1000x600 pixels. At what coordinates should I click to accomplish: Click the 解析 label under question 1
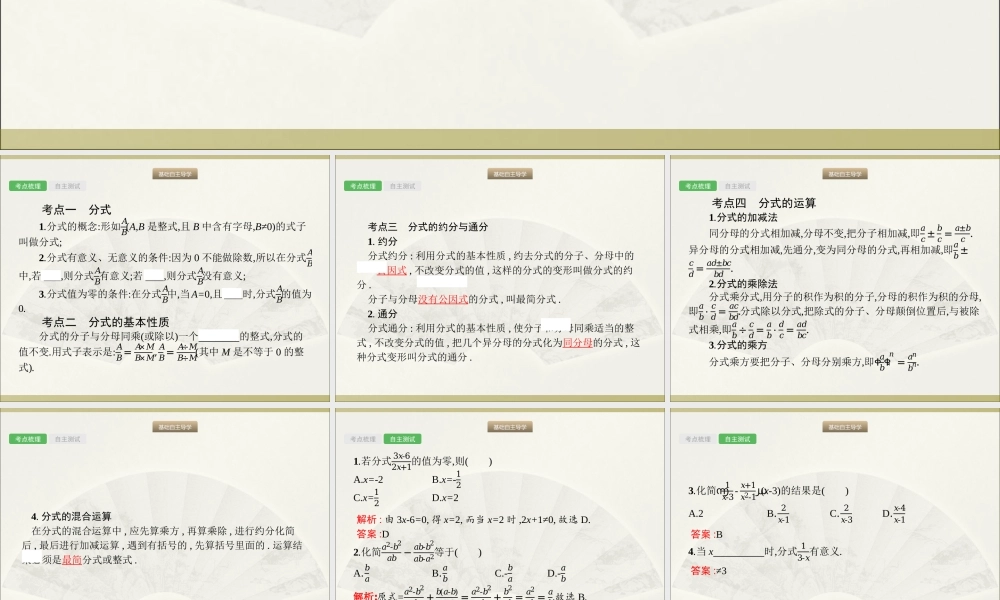coord(365,519)
